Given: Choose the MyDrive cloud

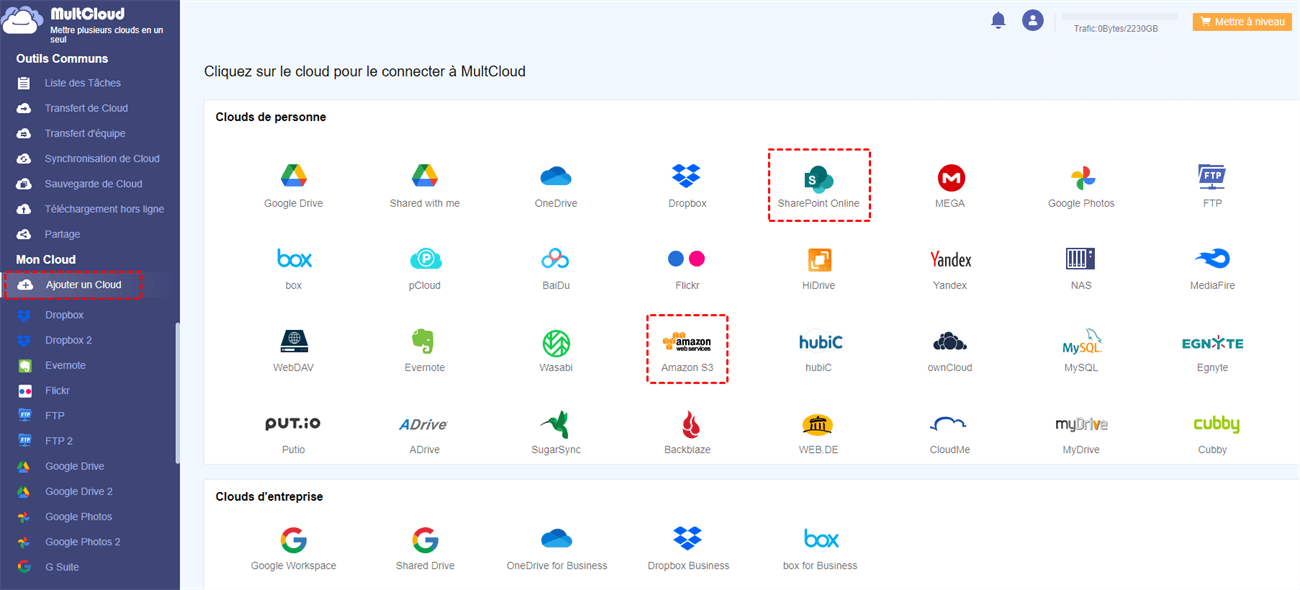Looking at the screenshot, I should pos(1081,433).
